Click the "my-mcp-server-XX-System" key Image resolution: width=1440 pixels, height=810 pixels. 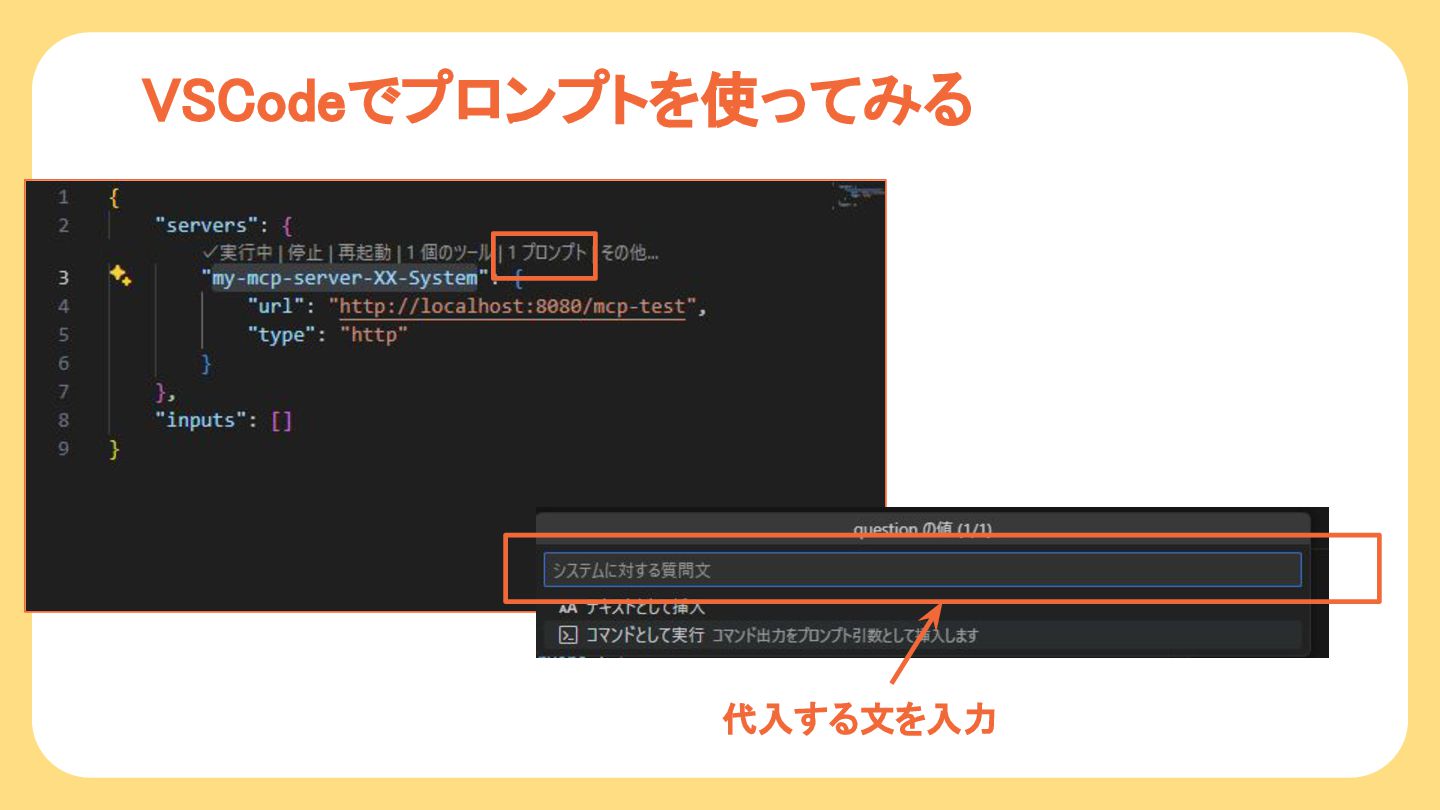point(345,277)
